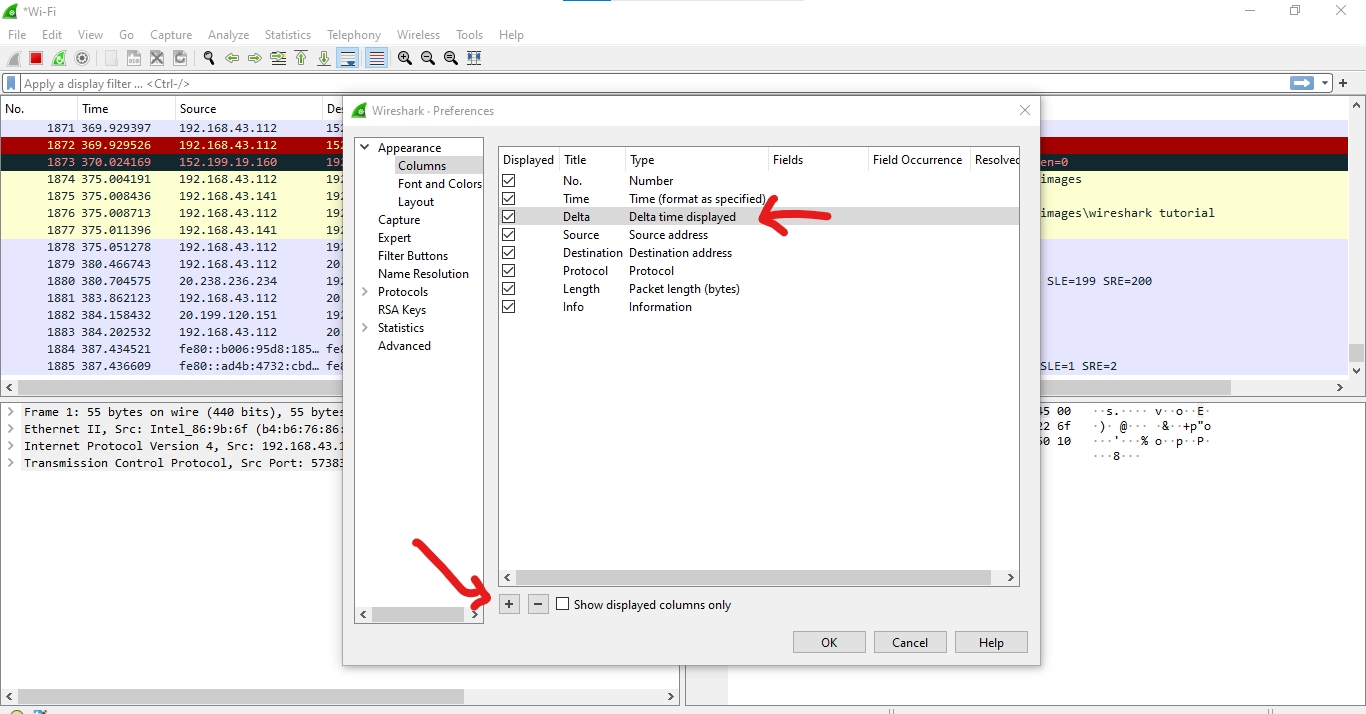Open the Wireless menu

pos(418,34)
